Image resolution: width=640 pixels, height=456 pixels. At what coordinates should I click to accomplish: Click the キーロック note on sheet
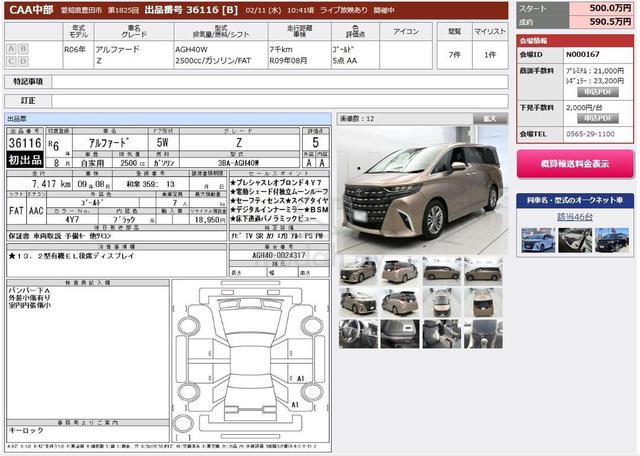(26, 430)
